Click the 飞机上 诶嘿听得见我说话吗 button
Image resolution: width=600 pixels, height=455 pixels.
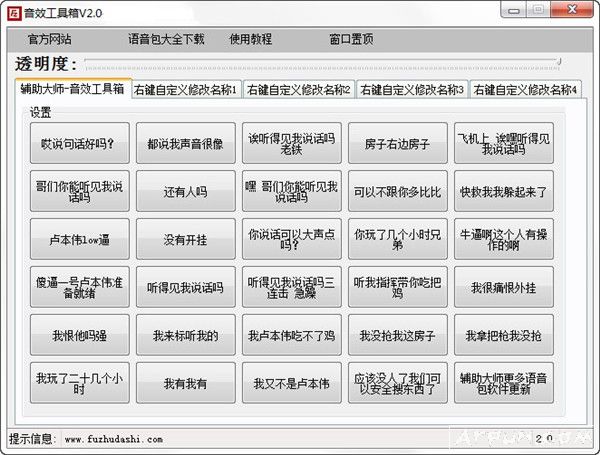click(504, 143)
